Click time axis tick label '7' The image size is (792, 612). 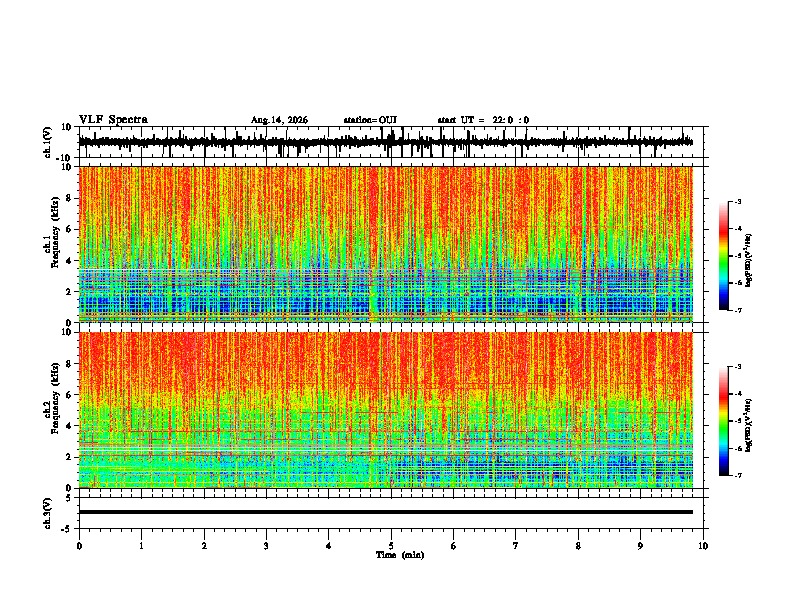[x=516, y=546]
